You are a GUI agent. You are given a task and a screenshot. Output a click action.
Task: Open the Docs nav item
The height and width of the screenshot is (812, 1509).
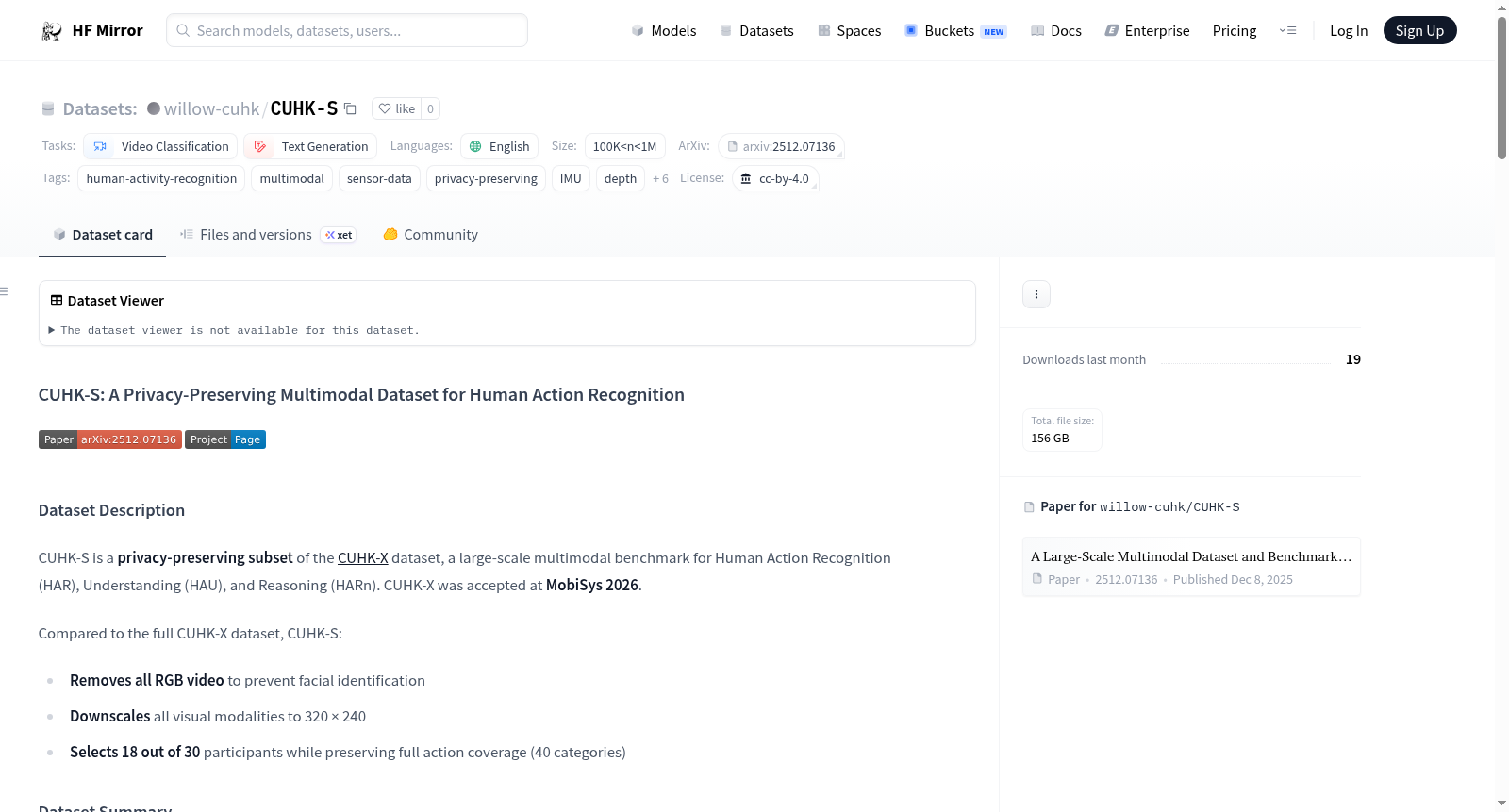click(x=1055, y=31)
